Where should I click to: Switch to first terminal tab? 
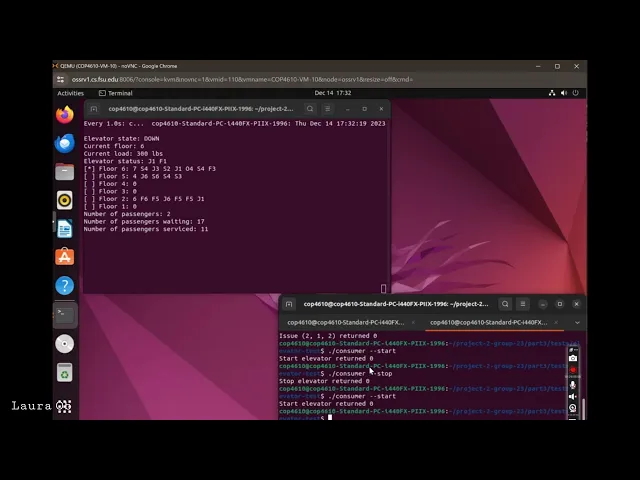pos(346,322)
